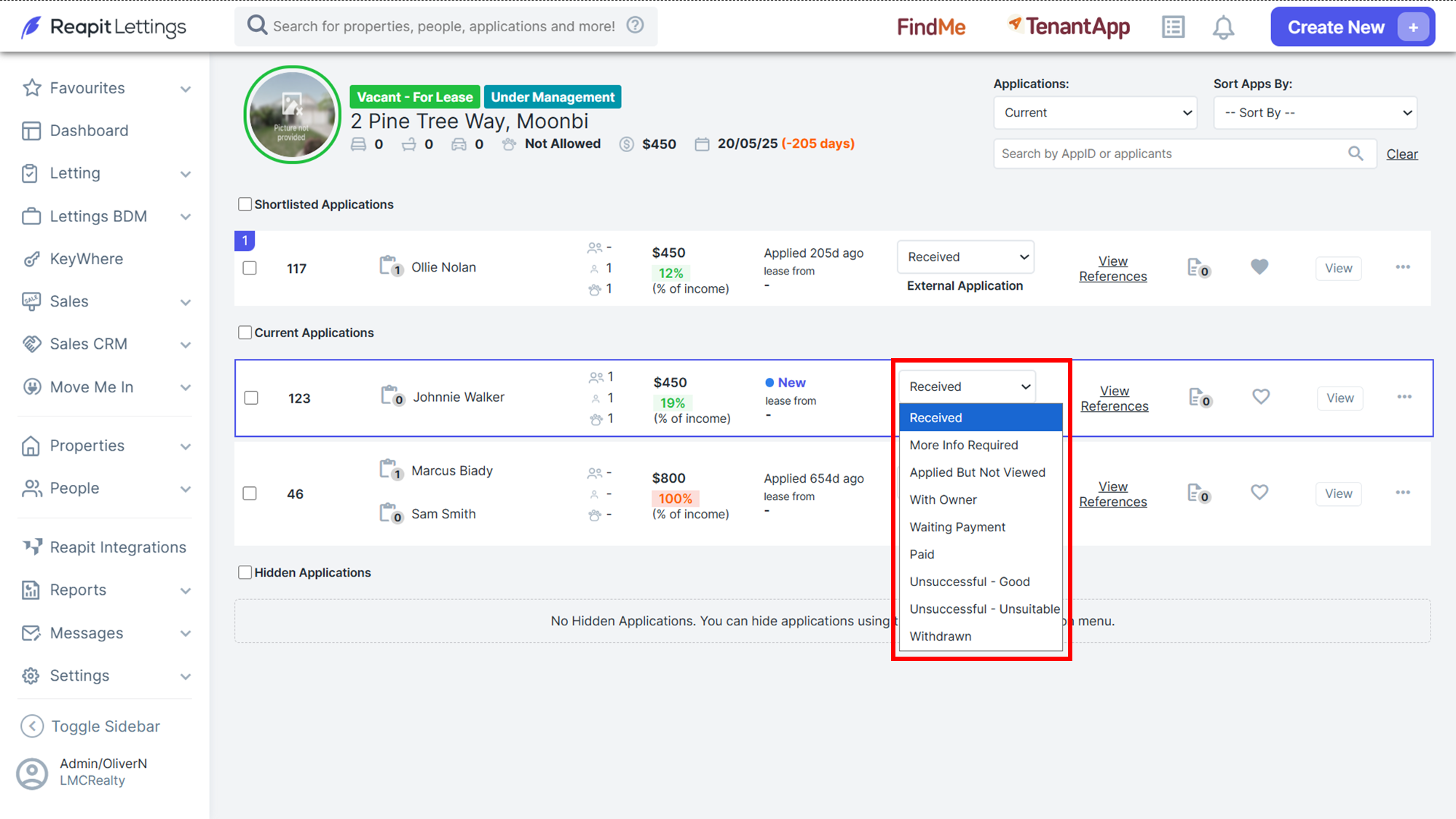Open the FindMe link in header

click(931, 28)
